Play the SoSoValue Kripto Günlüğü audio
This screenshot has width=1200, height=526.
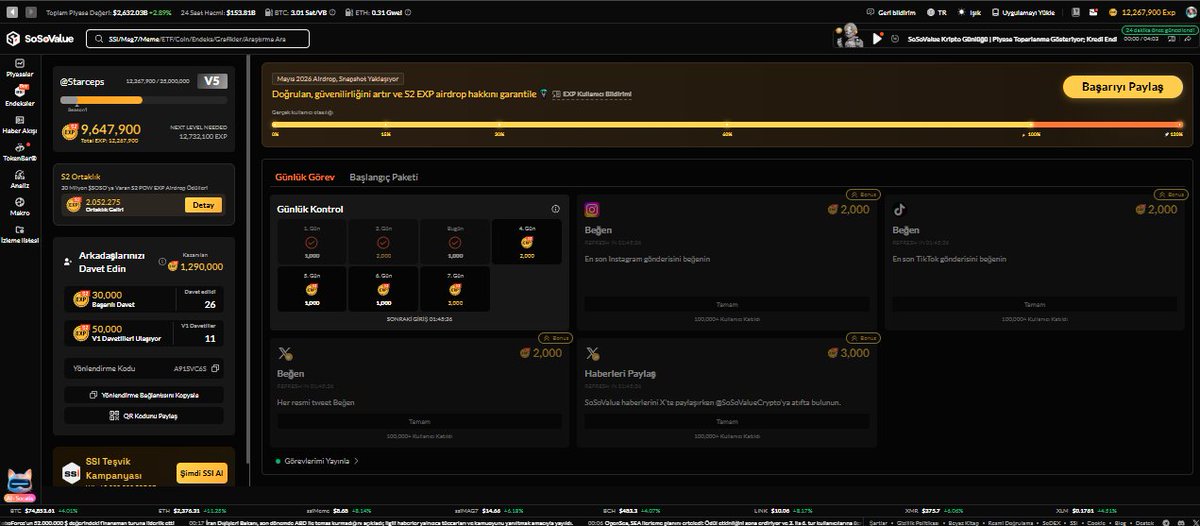[878, 39]
